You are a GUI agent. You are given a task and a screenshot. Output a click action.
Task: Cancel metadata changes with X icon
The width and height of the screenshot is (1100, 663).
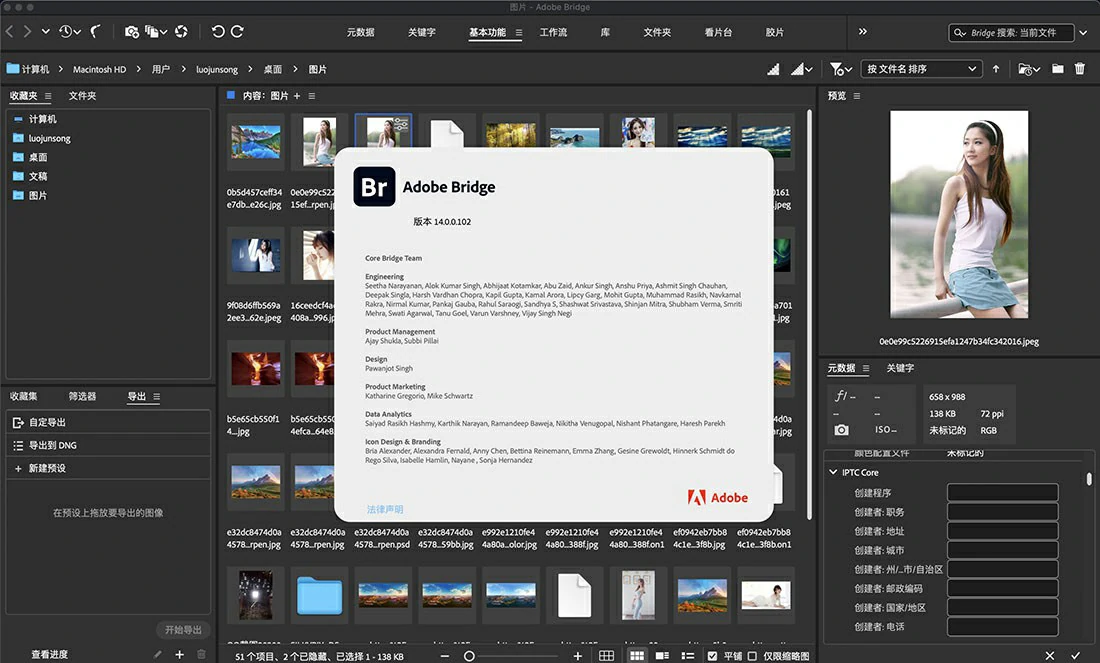pos(1049,655)
